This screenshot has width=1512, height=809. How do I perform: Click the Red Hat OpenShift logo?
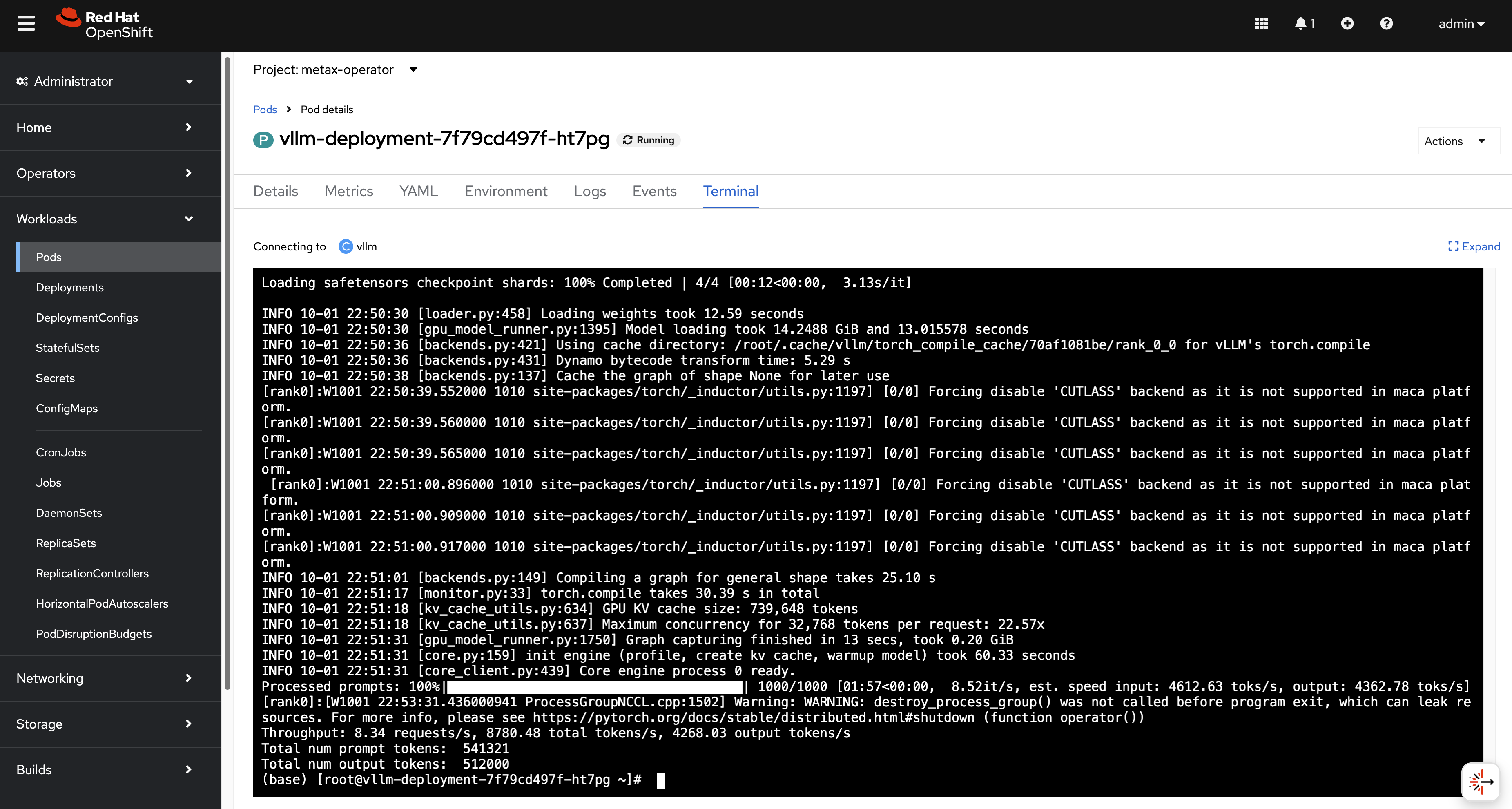(x=105, y=23)
